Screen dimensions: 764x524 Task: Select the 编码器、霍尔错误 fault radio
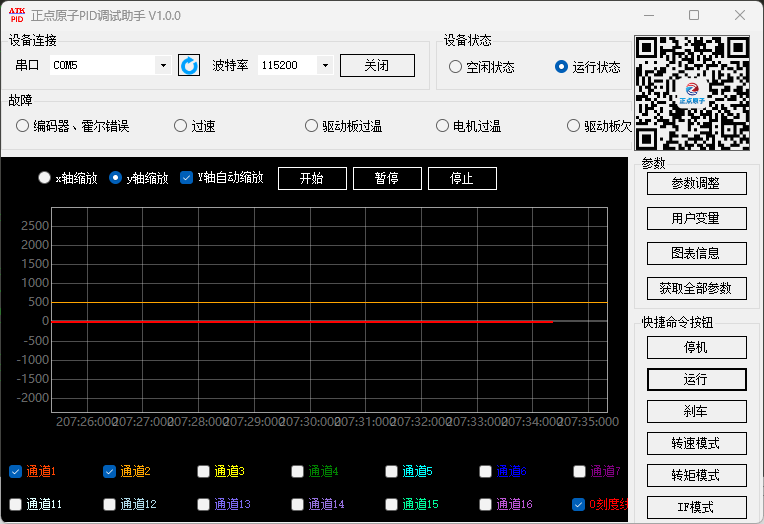point(22,126)
